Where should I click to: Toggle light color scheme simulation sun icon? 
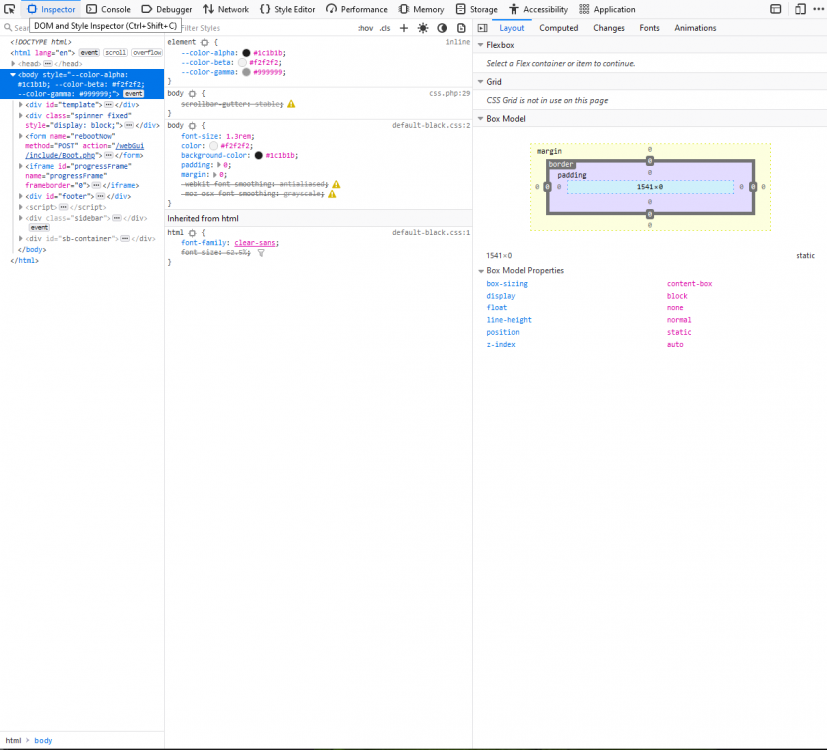click(423, 28)
